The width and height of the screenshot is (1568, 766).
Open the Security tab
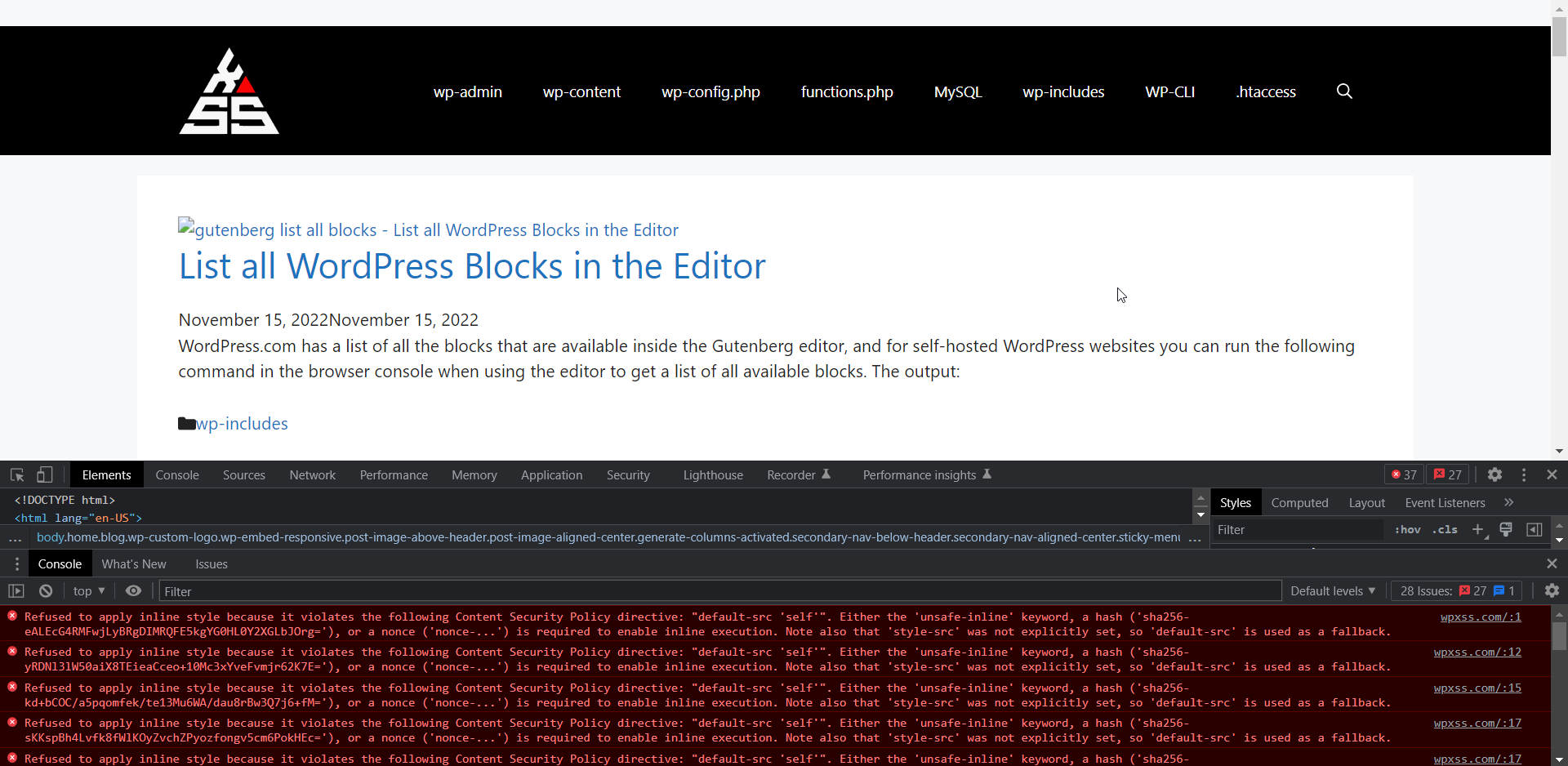[628, 474]
